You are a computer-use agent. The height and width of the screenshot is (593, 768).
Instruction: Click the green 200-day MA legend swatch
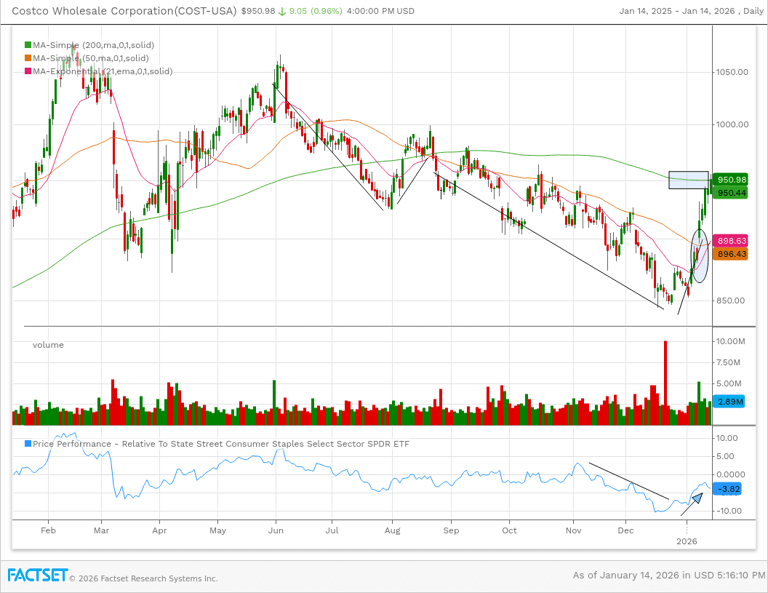[x=27, y=46]
